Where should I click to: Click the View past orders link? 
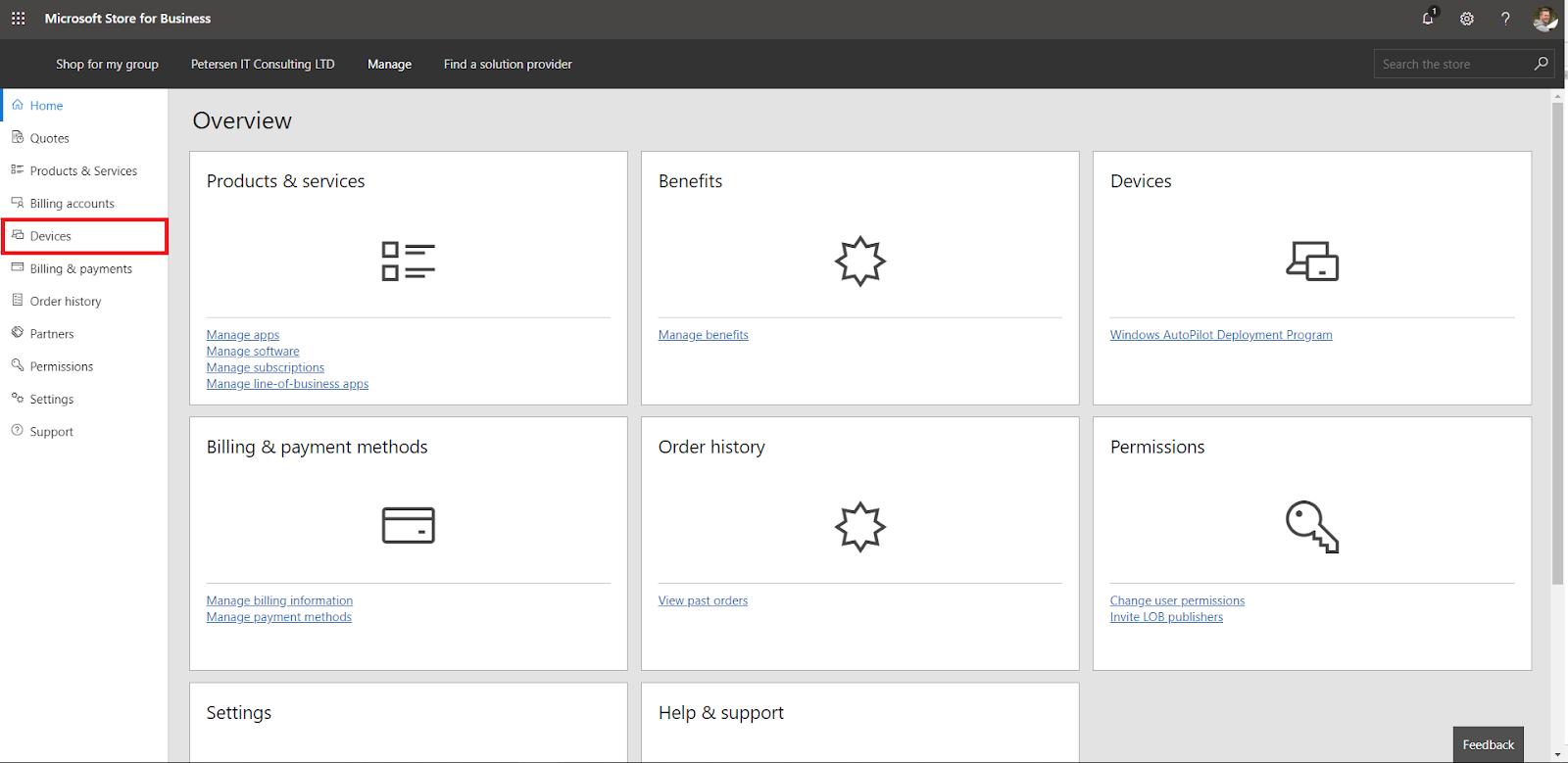click(703, 601)
